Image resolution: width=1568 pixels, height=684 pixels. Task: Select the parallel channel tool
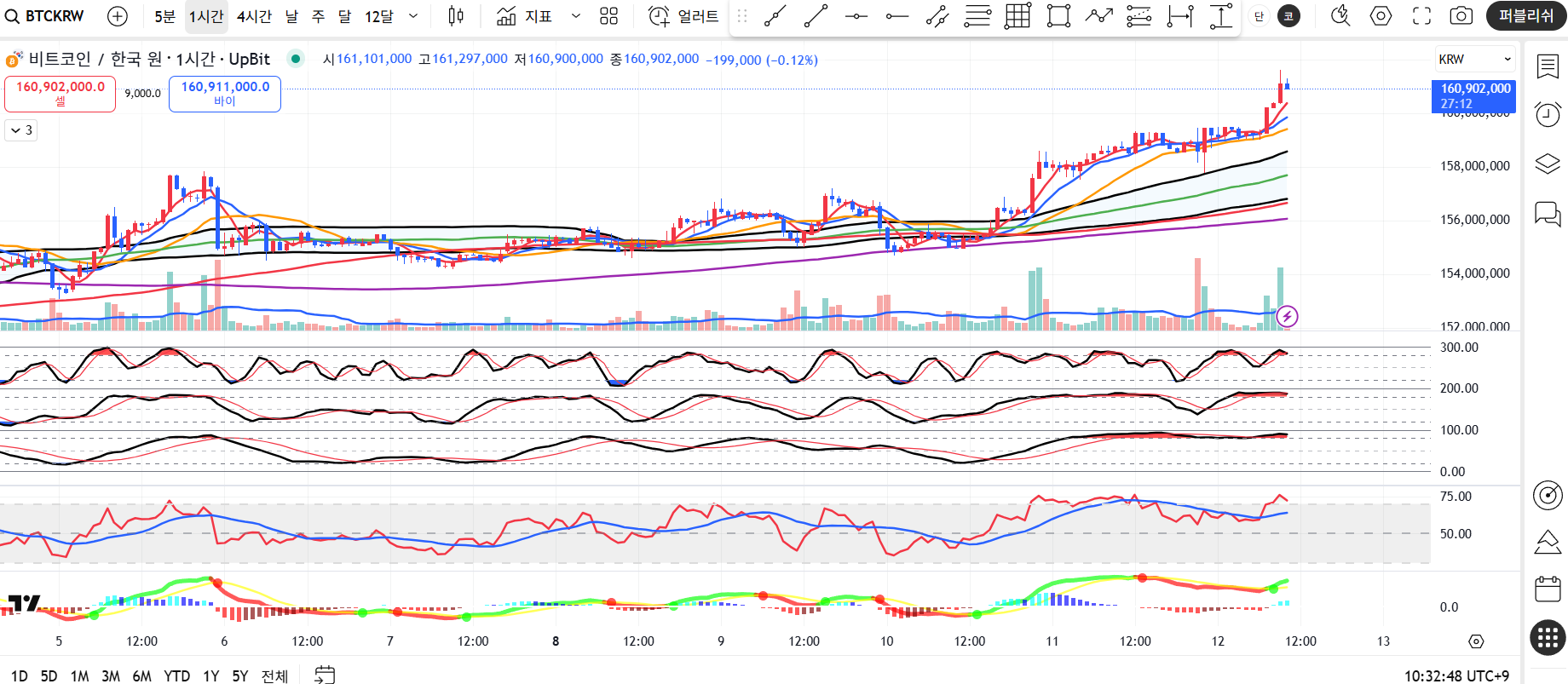[x=937, y=16]
